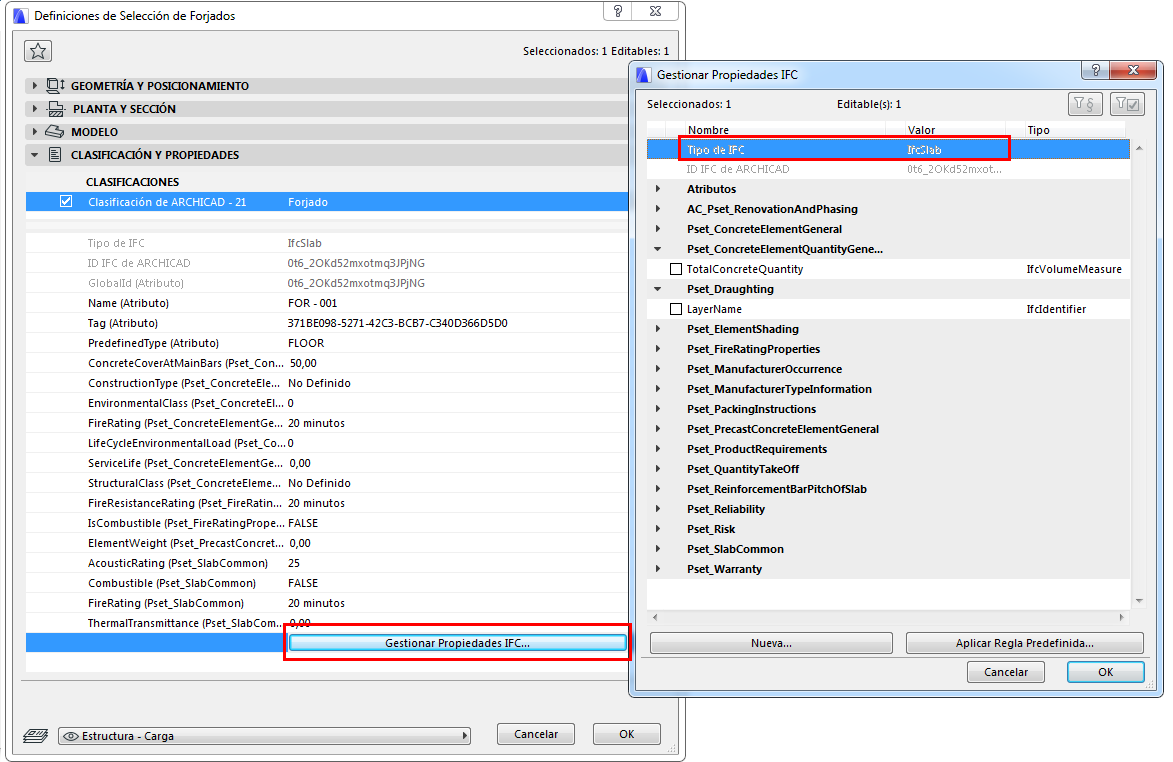Sort by the Valor column header
This screenshot has height=762, width=1173.
point(955,130)
